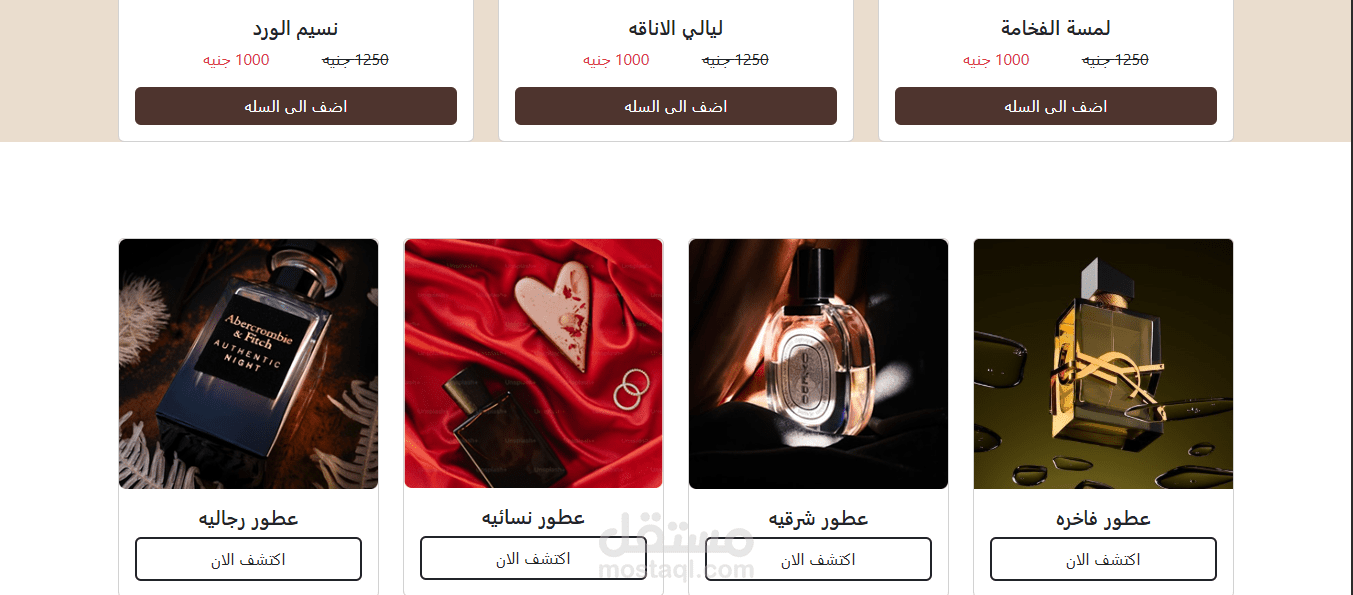1353x595 pixels.
Task: Click the 1000 جنيه price of لمسة الفخامة
Action: 996,60
